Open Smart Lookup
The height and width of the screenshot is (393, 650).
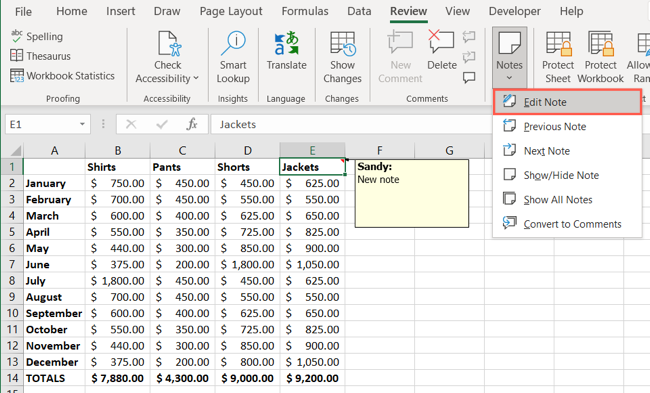(x=233, y=57)
